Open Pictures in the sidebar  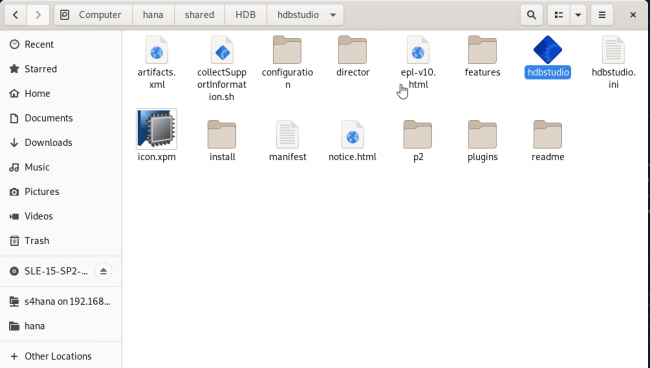(61, 191)
